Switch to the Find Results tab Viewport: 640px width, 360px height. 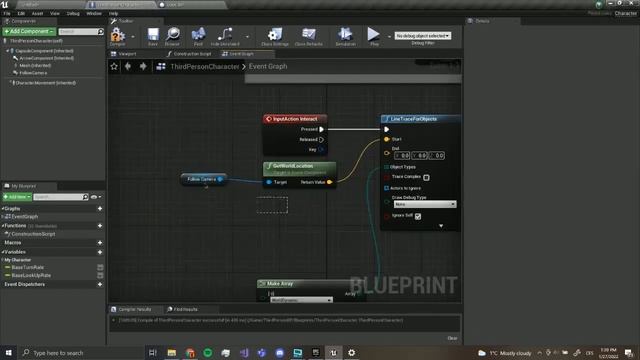point(182,309)
